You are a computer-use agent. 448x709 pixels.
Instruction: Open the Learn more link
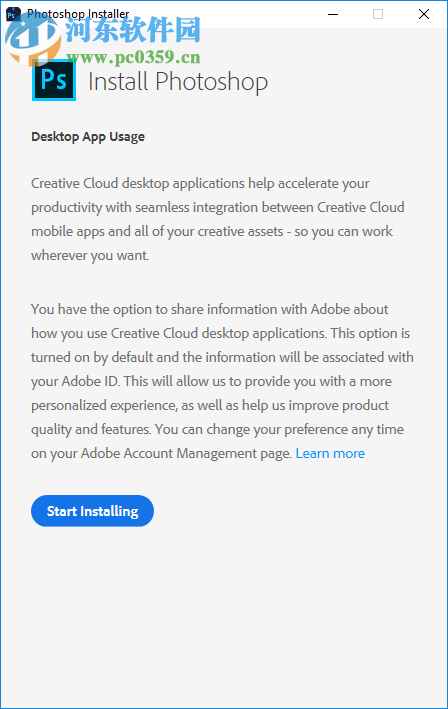point(330,454)
